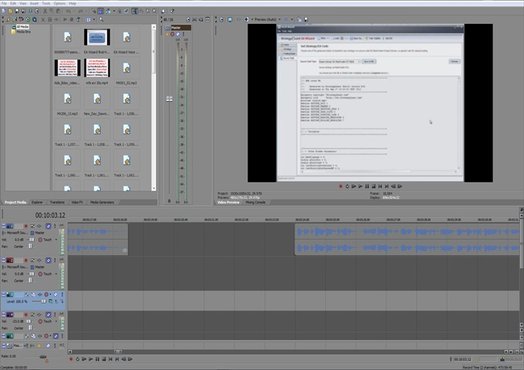Switch to the Transitions tab
This screenshot has height=370, width=524.
(57, 202)
